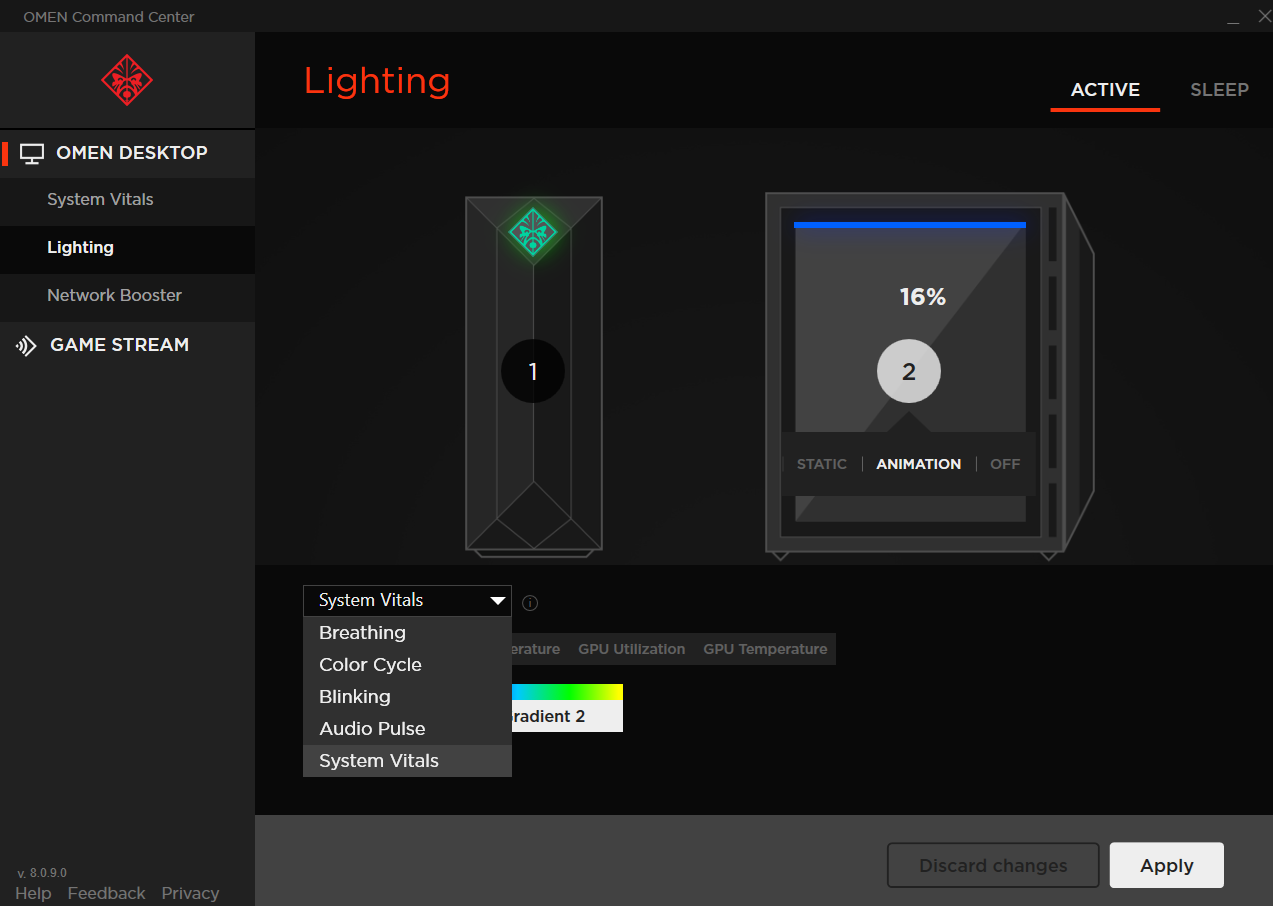Open the Feedback link

[106, 893]
